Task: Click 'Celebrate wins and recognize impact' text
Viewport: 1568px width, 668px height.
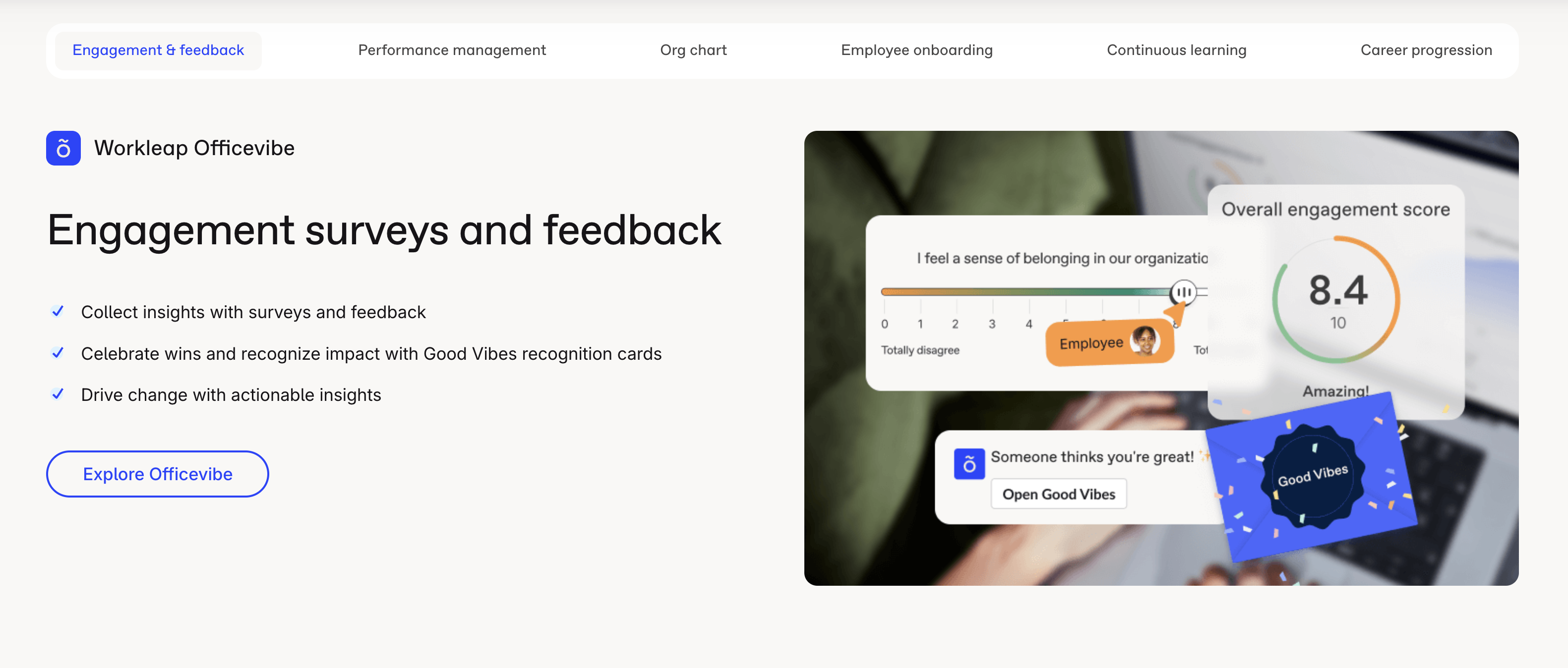Action: tap(371, 353)
